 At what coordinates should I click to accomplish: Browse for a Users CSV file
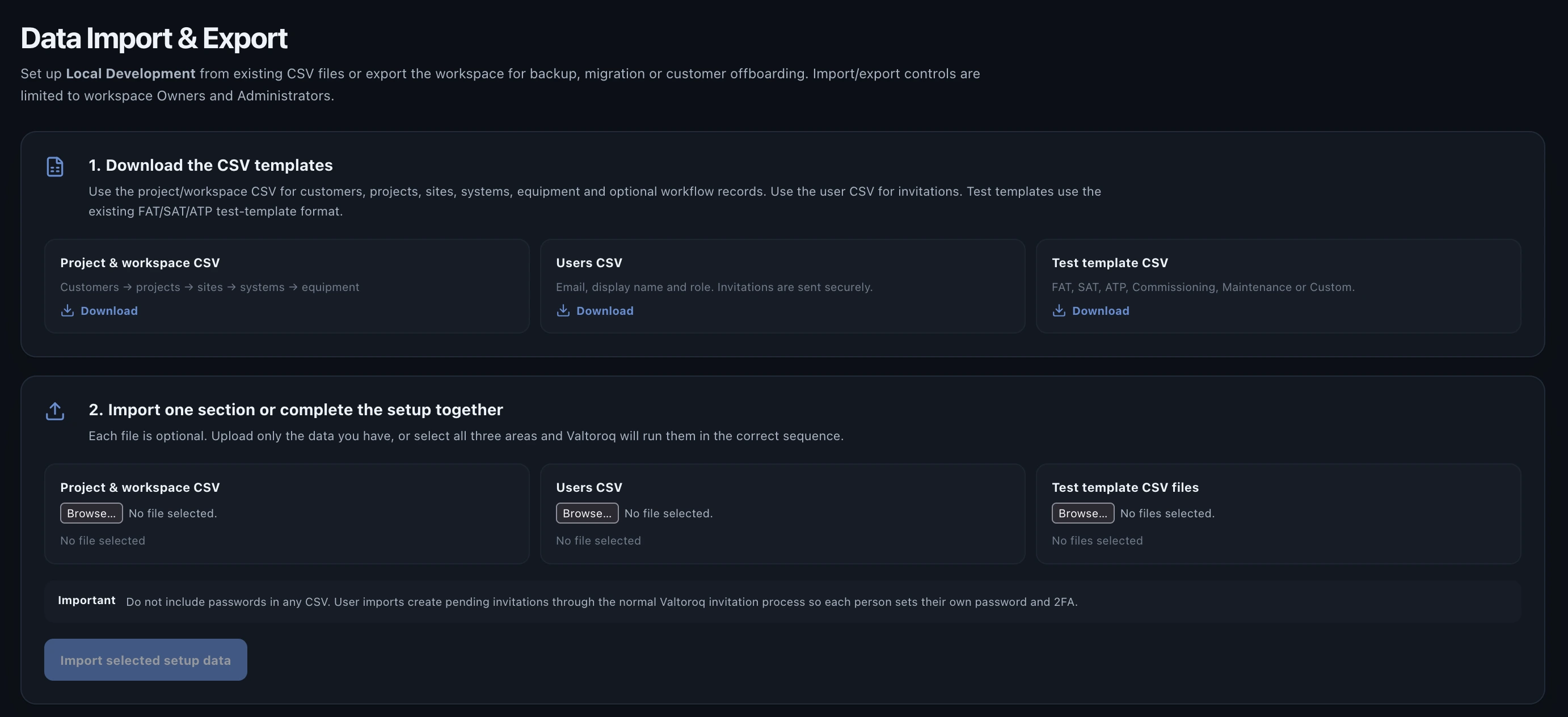pos(587,513)
